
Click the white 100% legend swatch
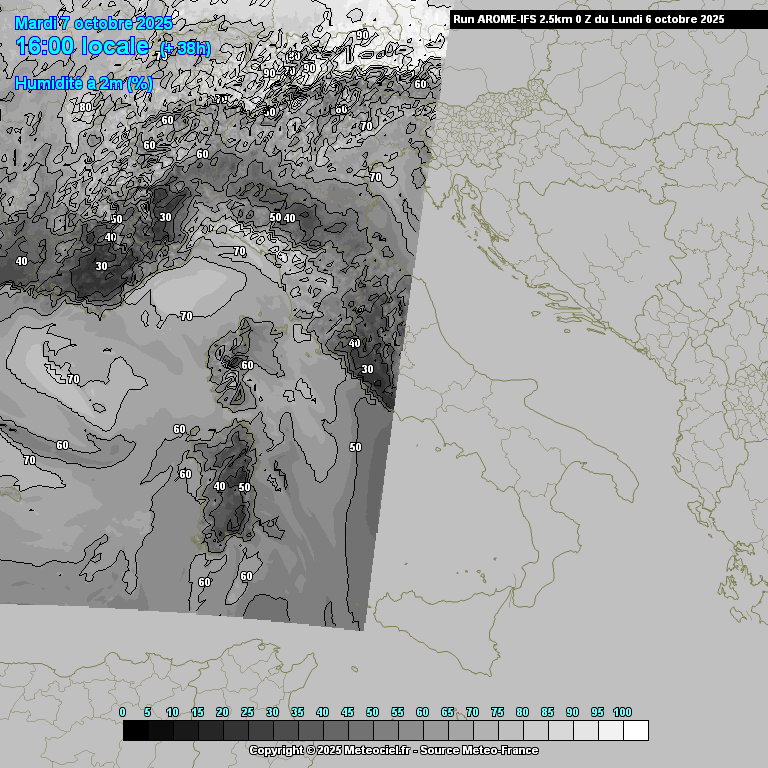pyautogui.click(x=635, y=731)
